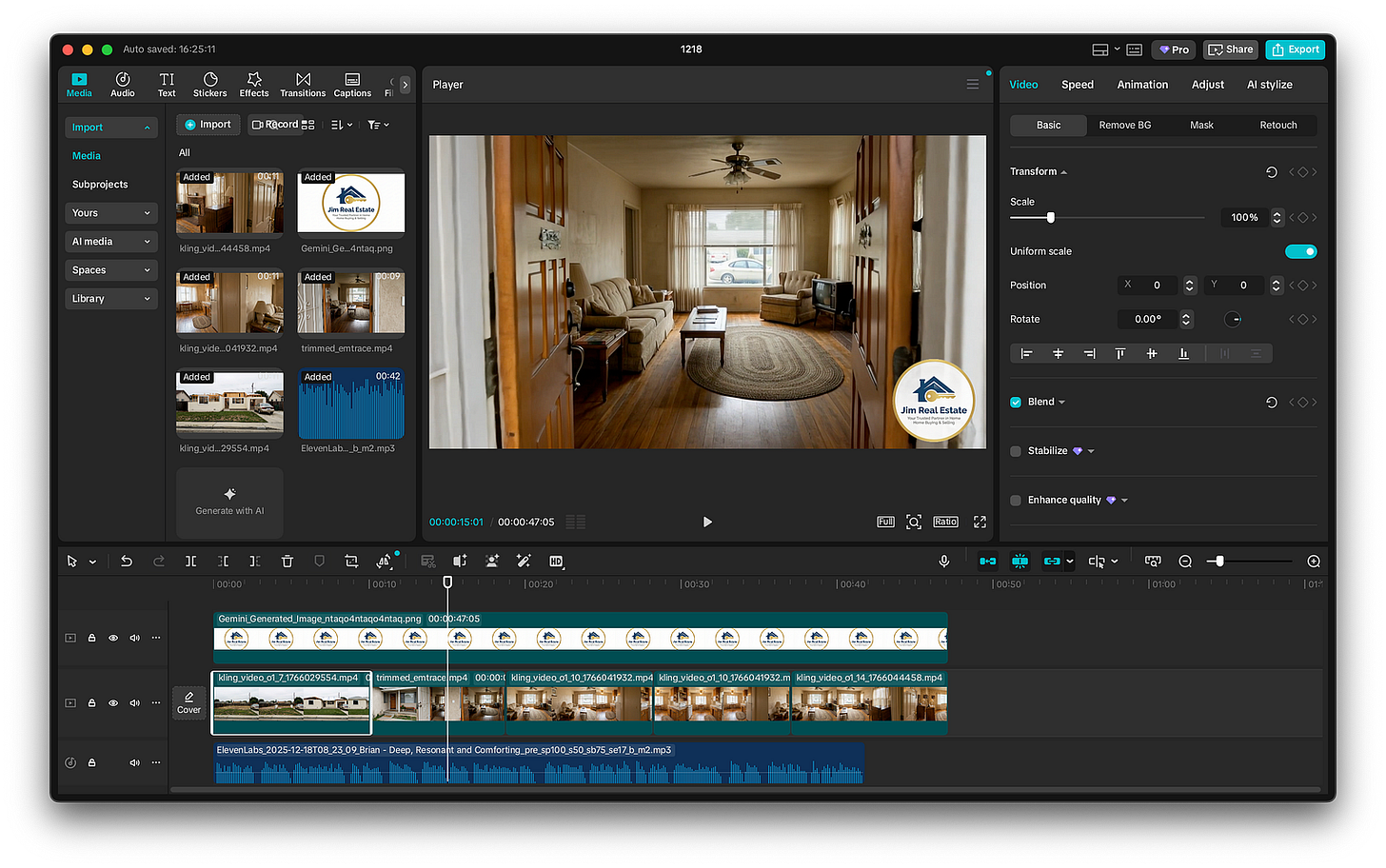1386x868 pixels.
Task: Click the zoom out icon for the timeline
Action: click(x=1185, y=562)
